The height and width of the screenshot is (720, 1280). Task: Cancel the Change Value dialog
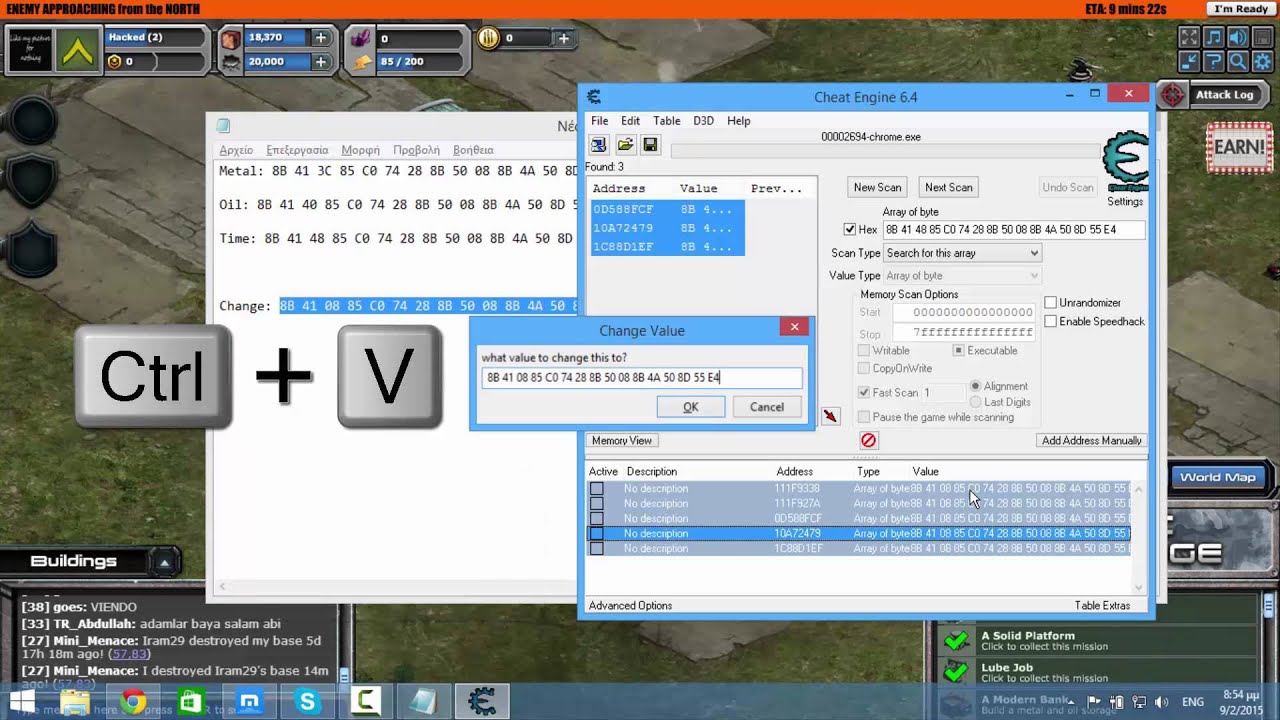click(x=767, y=407)
